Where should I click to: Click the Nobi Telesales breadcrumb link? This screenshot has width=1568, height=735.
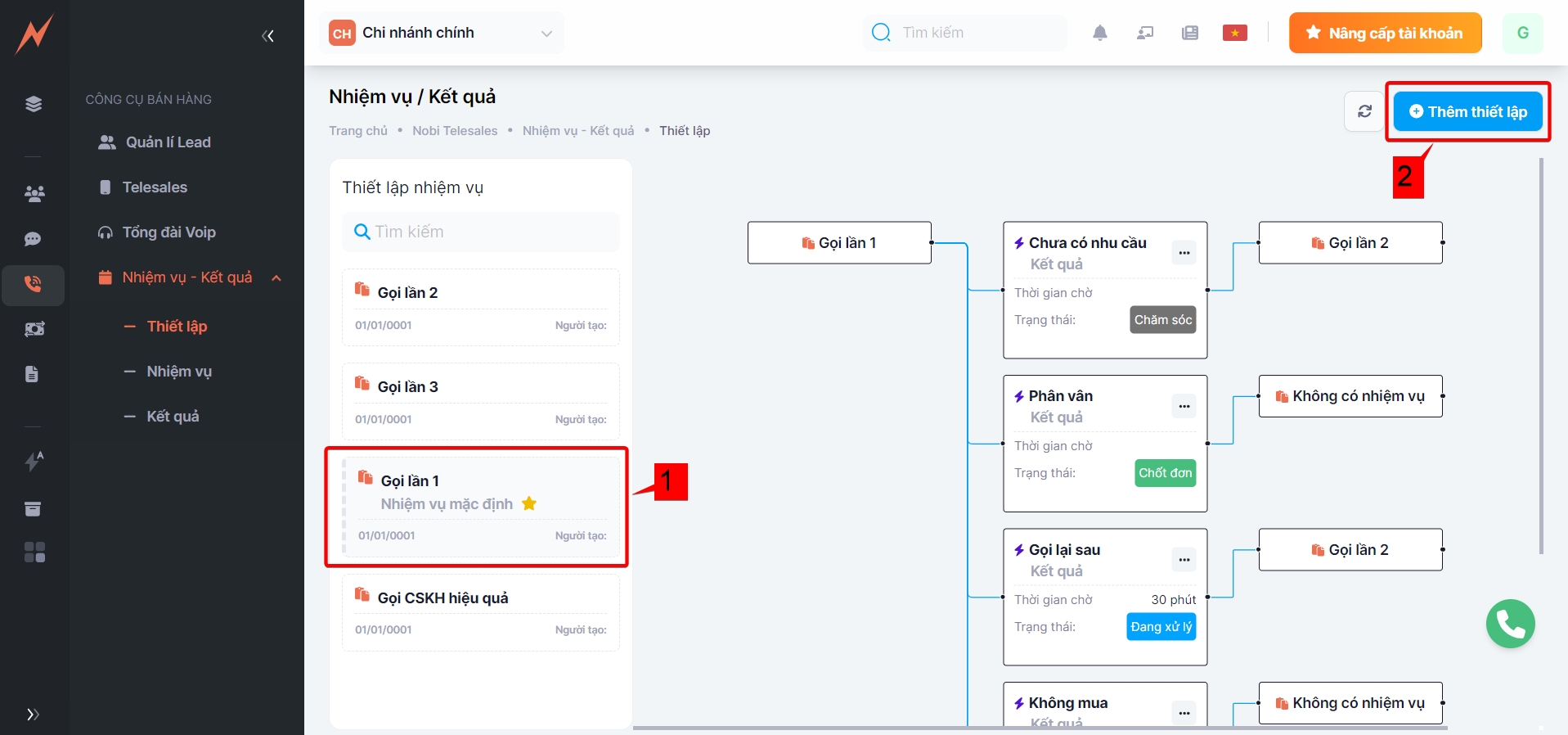point(455,131)
